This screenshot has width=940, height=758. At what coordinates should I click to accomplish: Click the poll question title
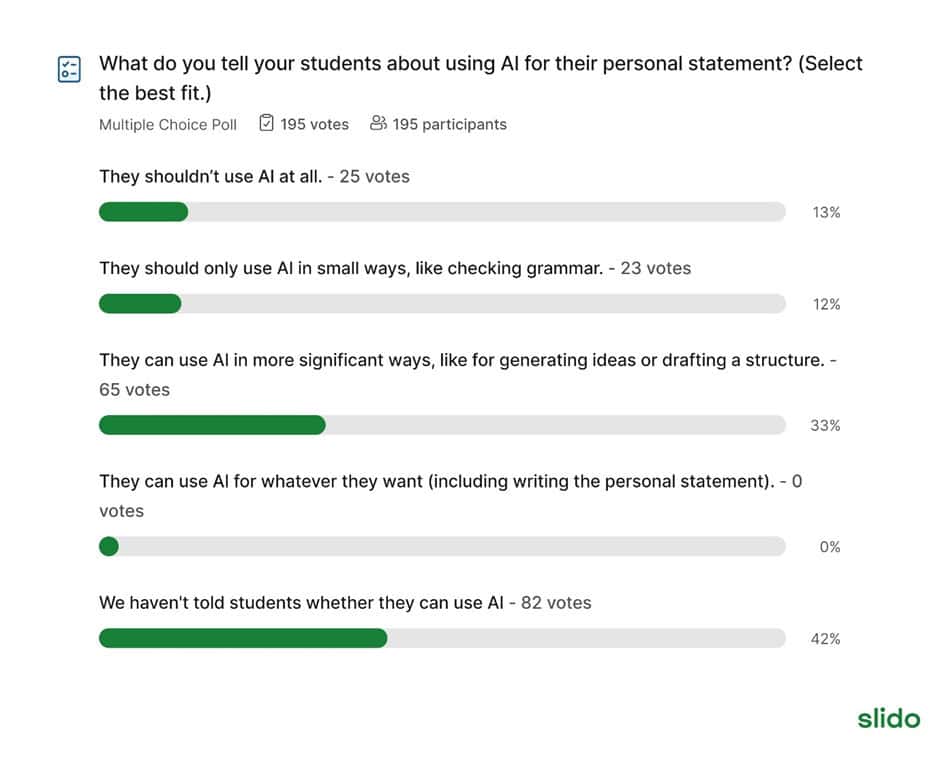click(481, 78)
